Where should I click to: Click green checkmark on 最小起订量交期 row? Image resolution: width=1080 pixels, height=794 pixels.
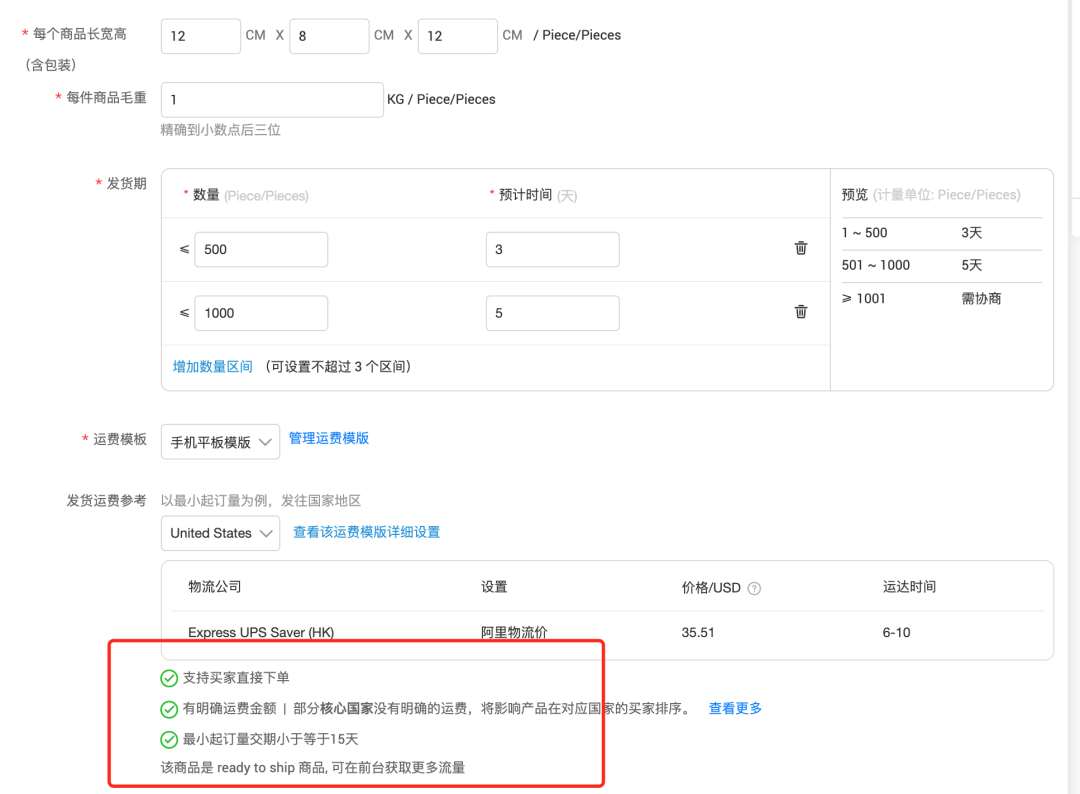[169, 740]
